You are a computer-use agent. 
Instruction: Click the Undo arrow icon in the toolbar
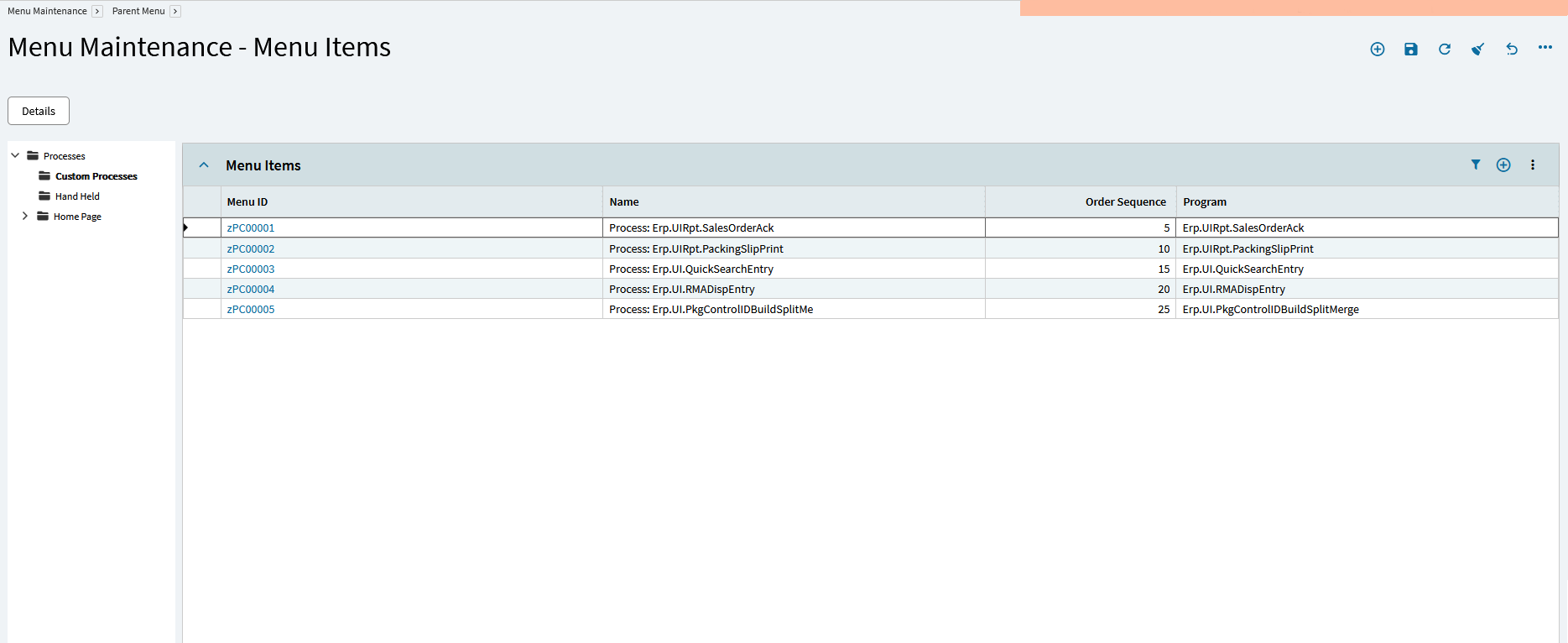(1512, 49)
